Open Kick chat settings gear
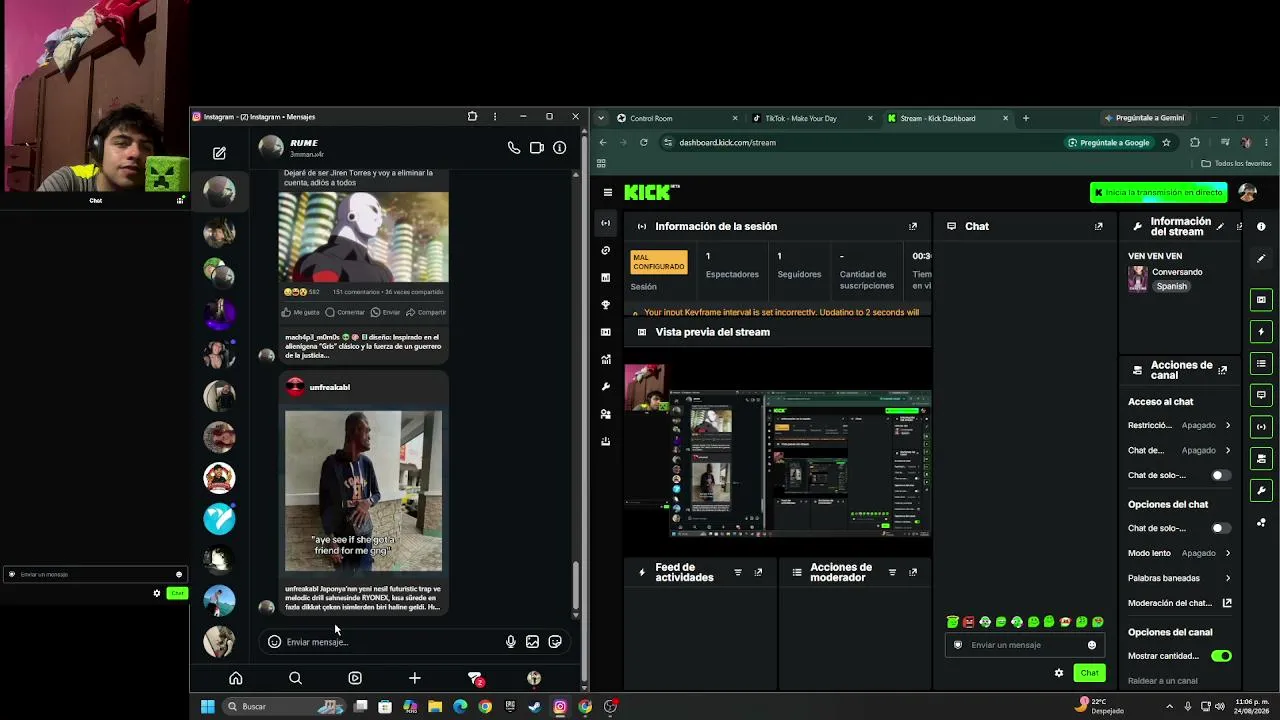Image resolution: width=1280 pixels, height=720 pixels. 1059,673
